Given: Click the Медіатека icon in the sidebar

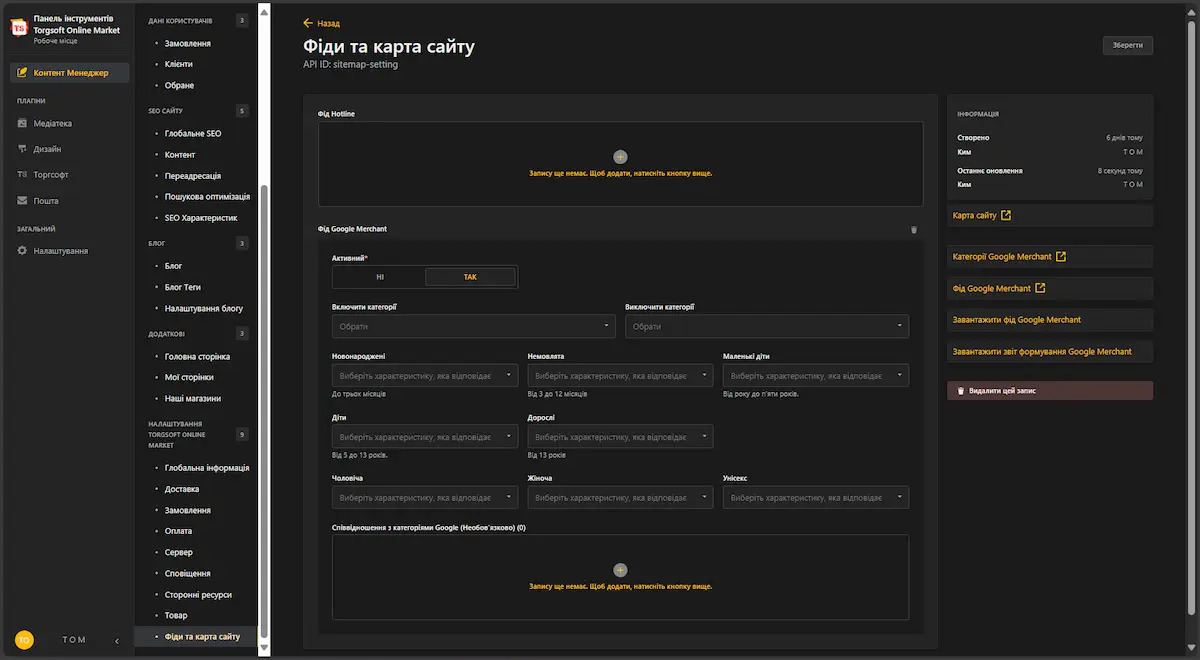Looking at the screenshot, I should click(x=22, y=124).
